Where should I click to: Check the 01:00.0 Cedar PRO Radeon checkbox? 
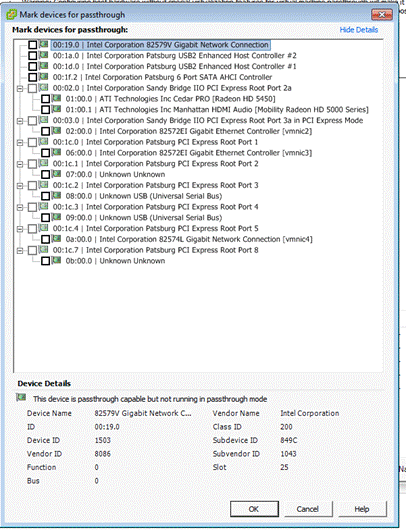click(46, 99)
